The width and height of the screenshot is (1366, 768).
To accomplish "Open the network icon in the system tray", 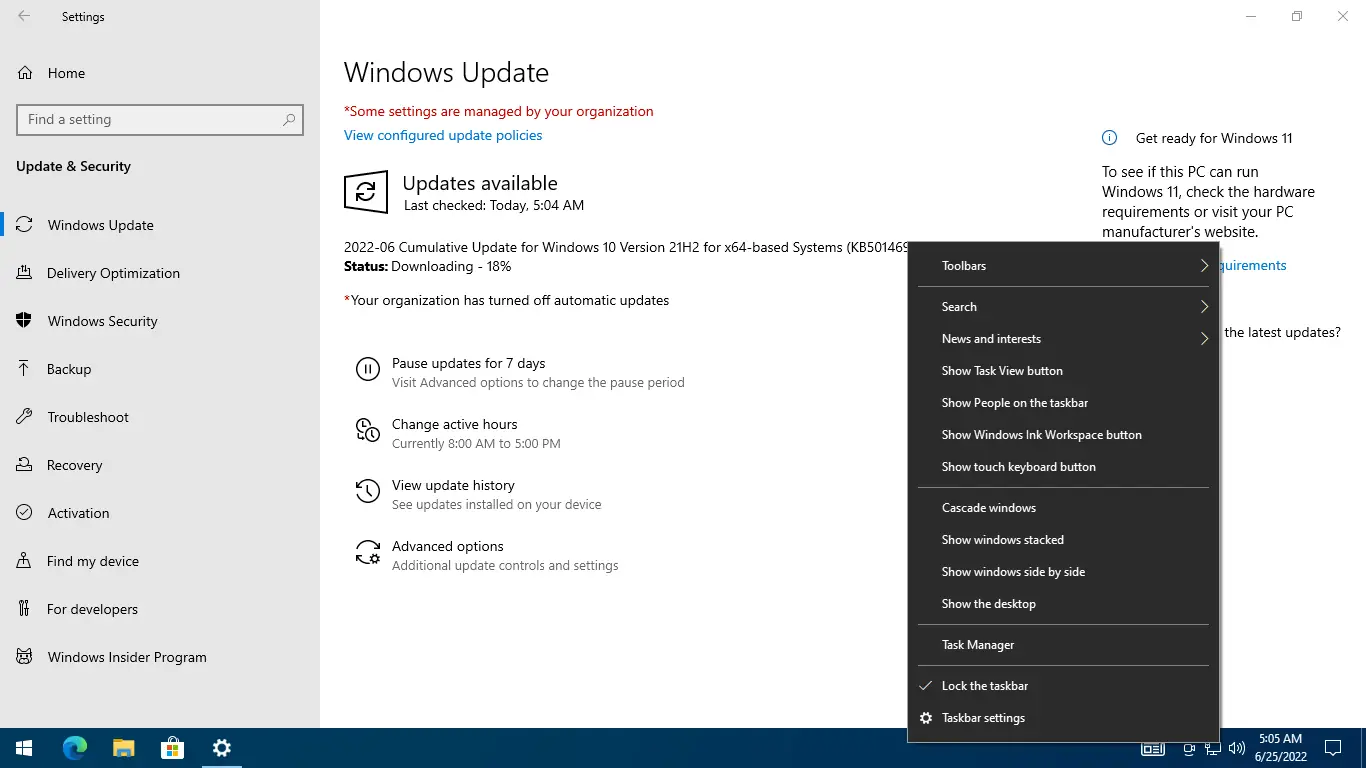I will (x=1213, y=748).
